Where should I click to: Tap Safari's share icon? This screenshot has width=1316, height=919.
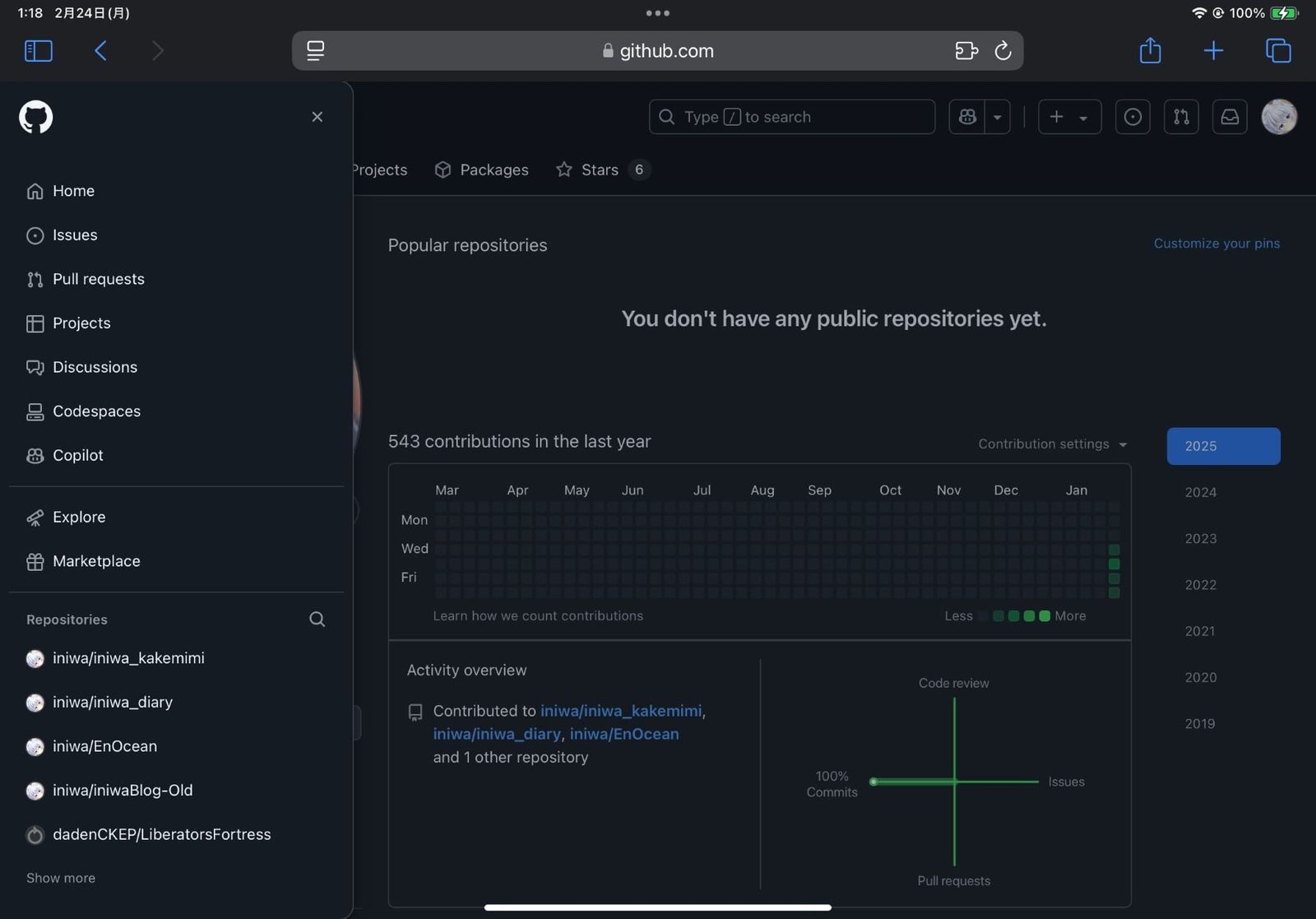[1150, 51]
